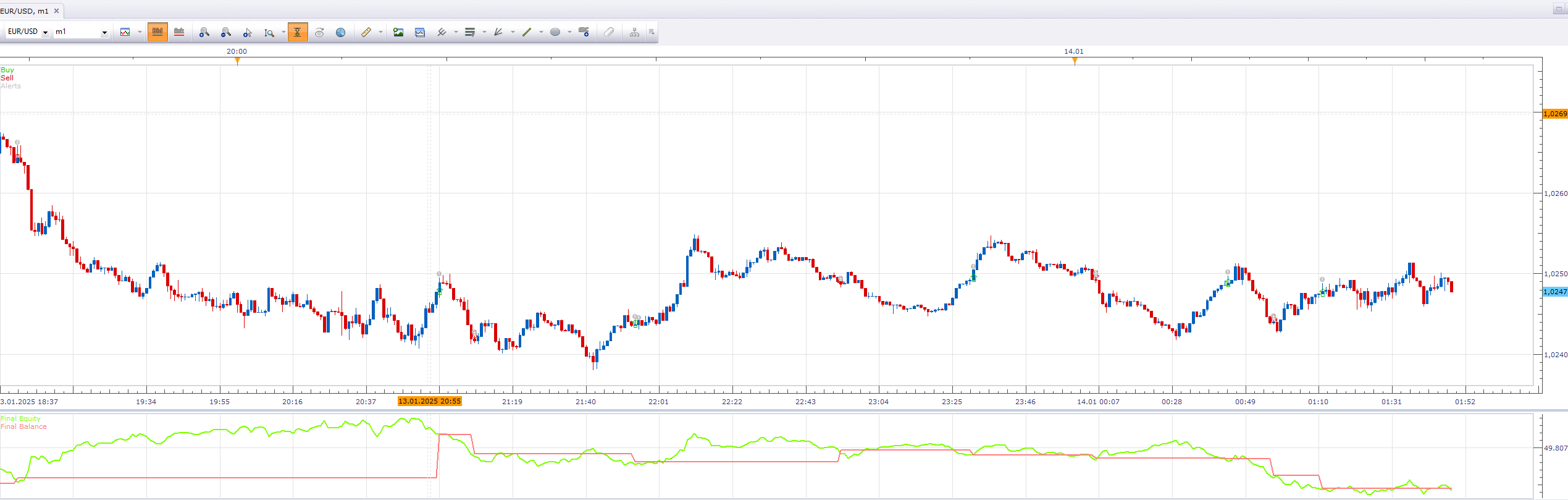Image resolution: width=1568 pixels, height=500 pixels.
Task: Select the ruler measure tool
Action: (366, 32)
